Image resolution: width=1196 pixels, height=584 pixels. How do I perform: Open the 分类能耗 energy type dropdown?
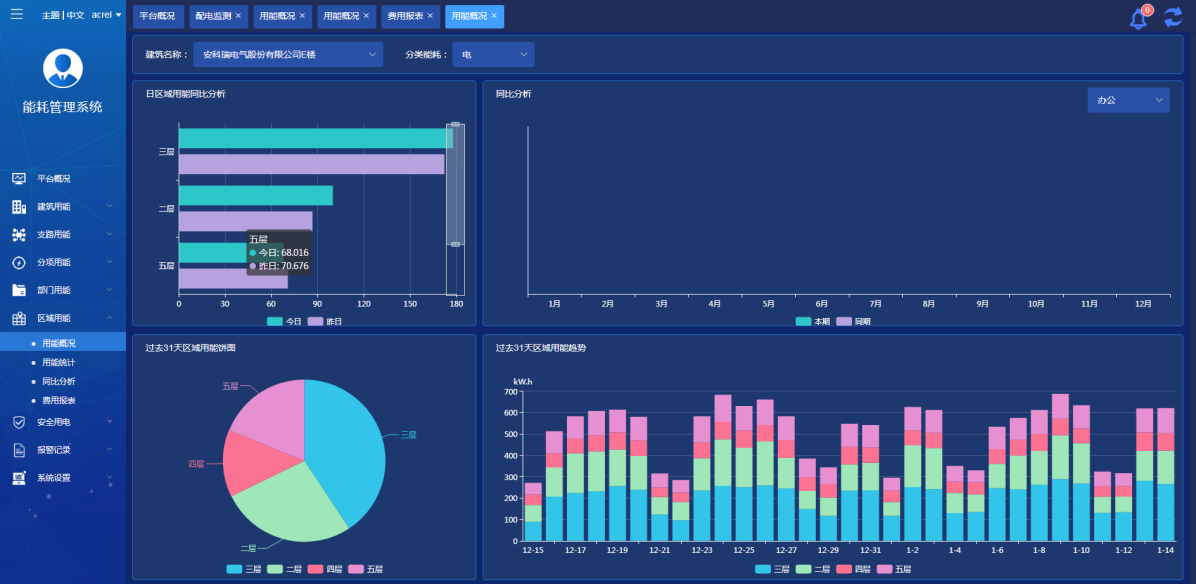click(493, 55)
